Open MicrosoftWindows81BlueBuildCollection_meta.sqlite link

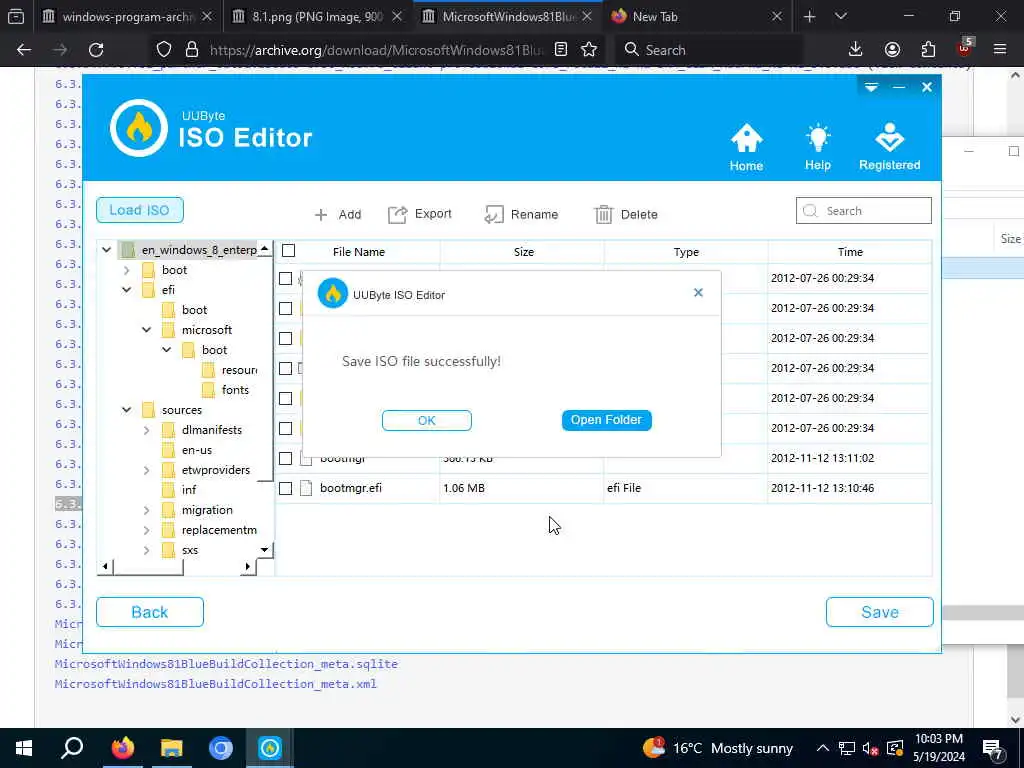click(x=226, y=664)
